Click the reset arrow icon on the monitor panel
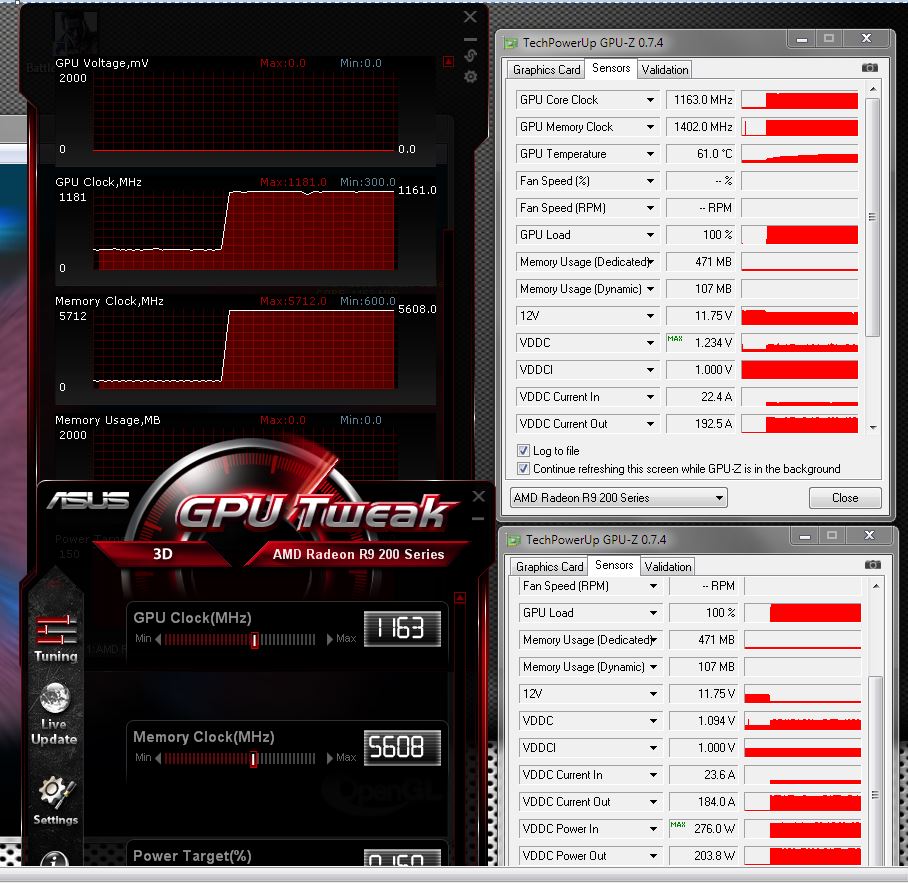 [x=470, y=56]
